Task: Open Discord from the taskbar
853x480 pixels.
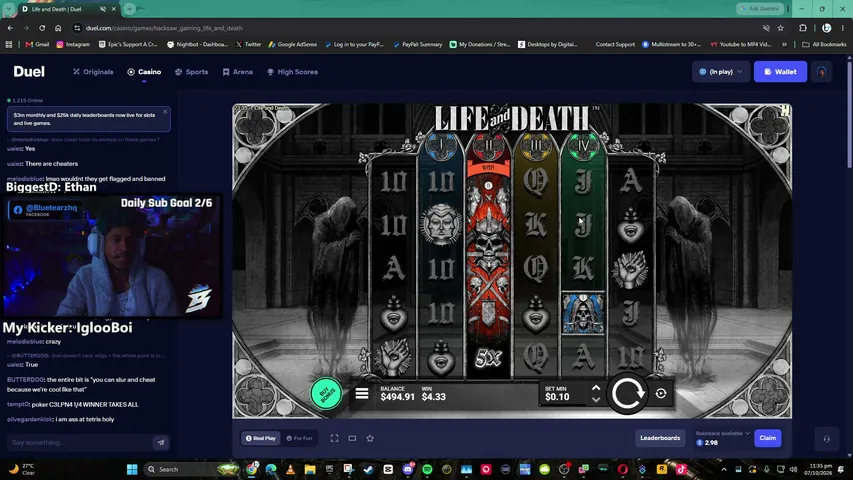Action: [407, 469]
